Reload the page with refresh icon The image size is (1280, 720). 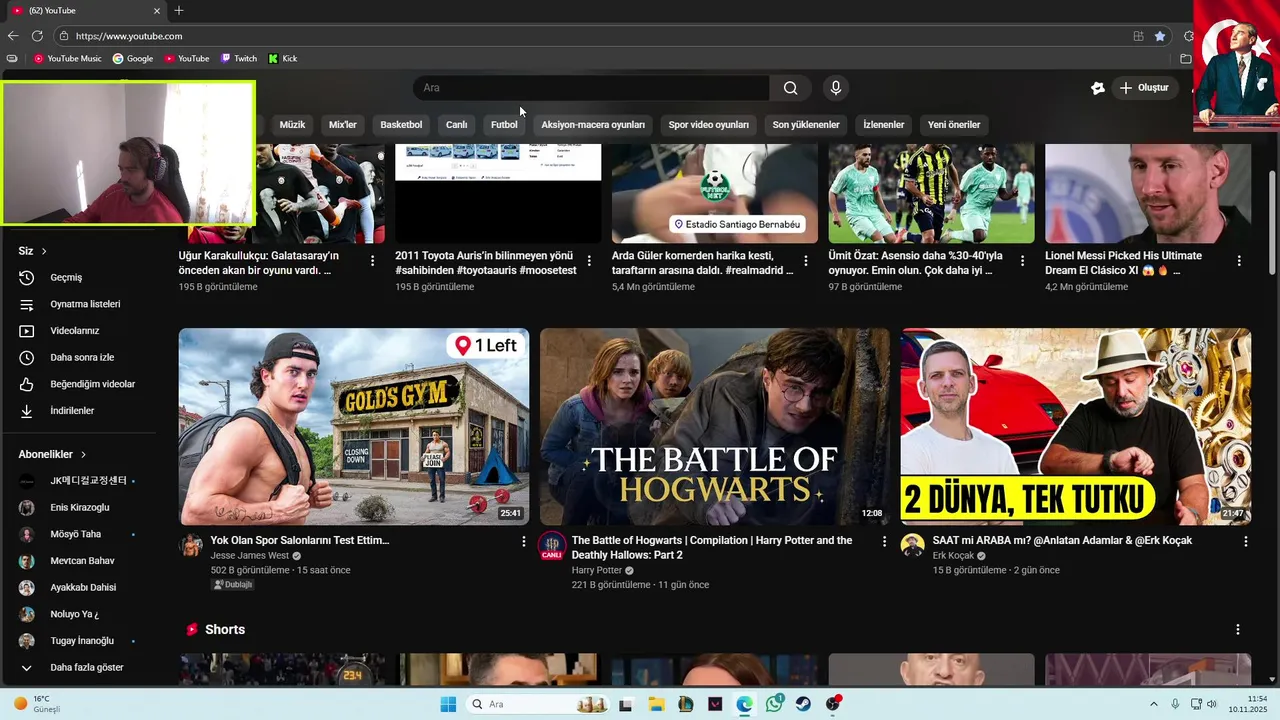pos(37,36)
